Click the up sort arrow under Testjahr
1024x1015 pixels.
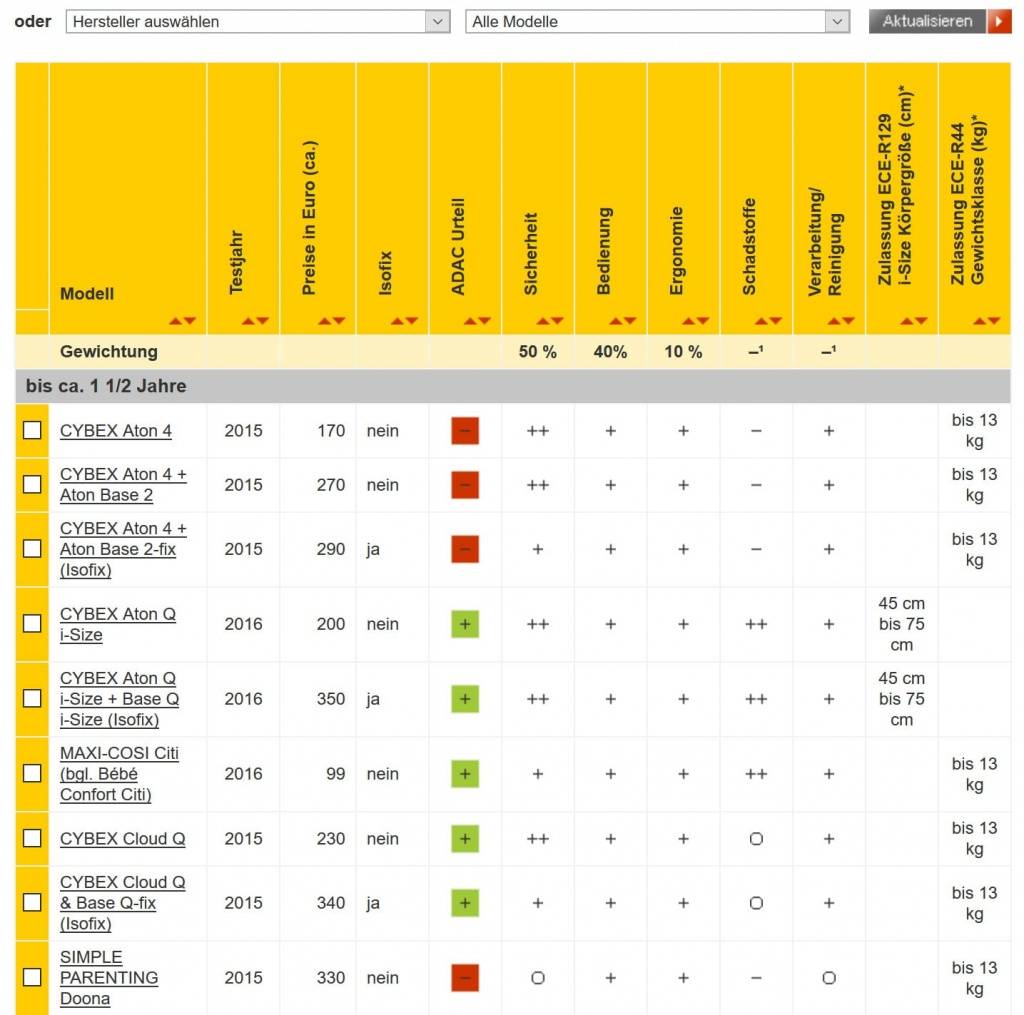point(248,321)
